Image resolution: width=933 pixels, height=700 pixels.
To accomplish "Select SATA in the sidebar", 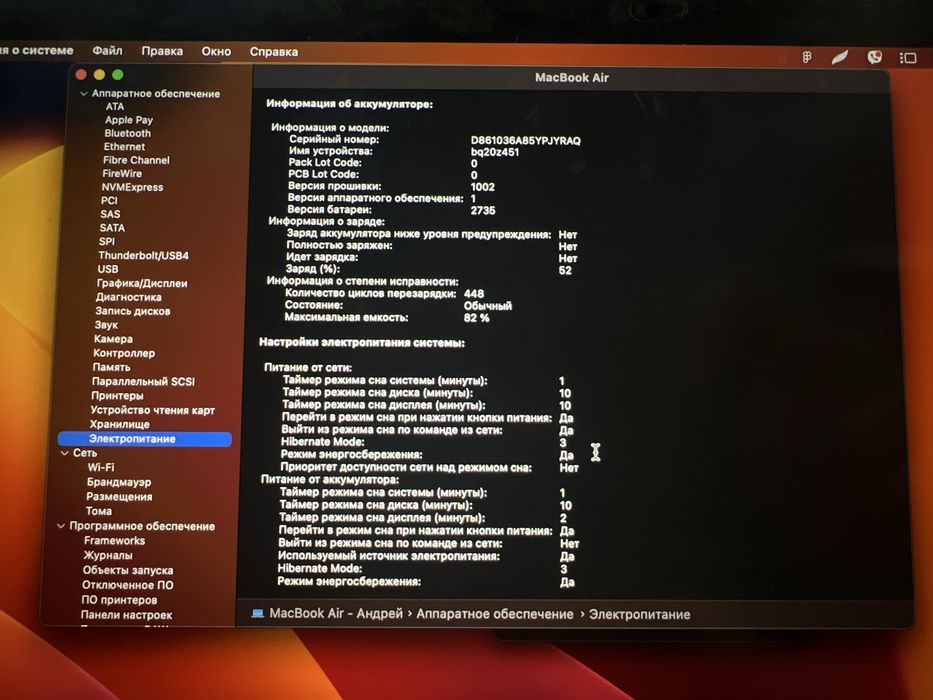I will coord(112,228).
